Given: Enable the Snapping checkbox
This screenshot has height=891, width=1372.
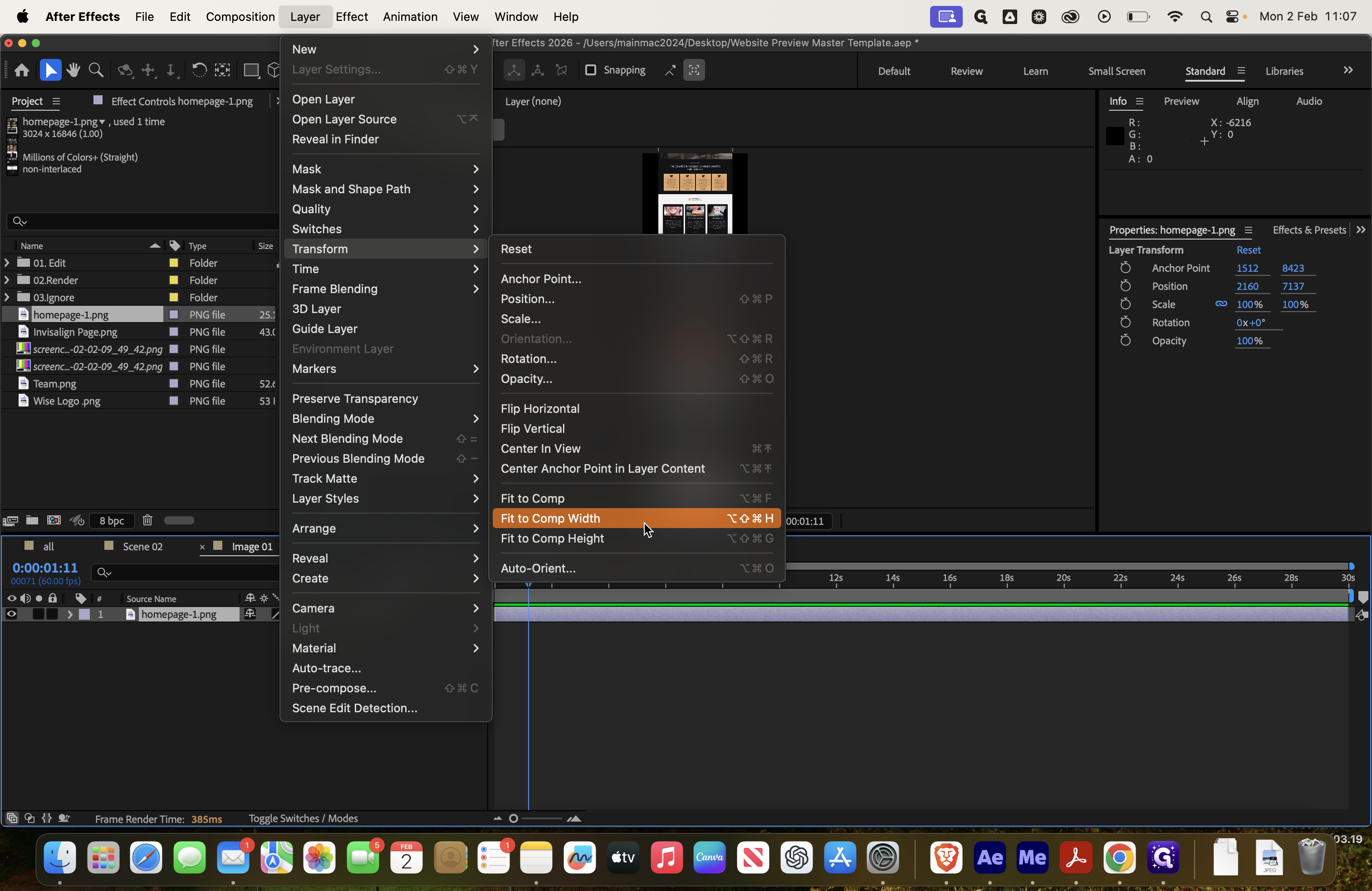Looking at the screenshot, I should pos(590,70).
